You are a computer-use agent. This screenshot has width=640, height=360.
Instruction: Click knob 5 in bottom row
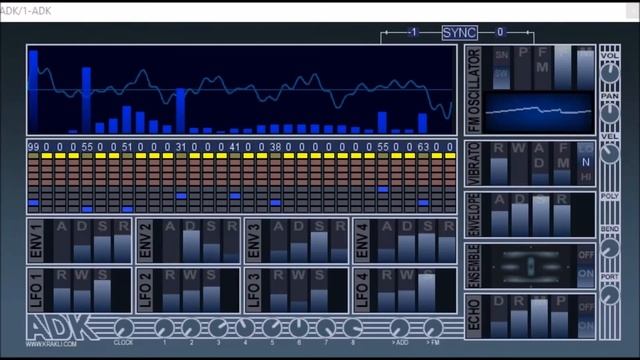point(272,328)
